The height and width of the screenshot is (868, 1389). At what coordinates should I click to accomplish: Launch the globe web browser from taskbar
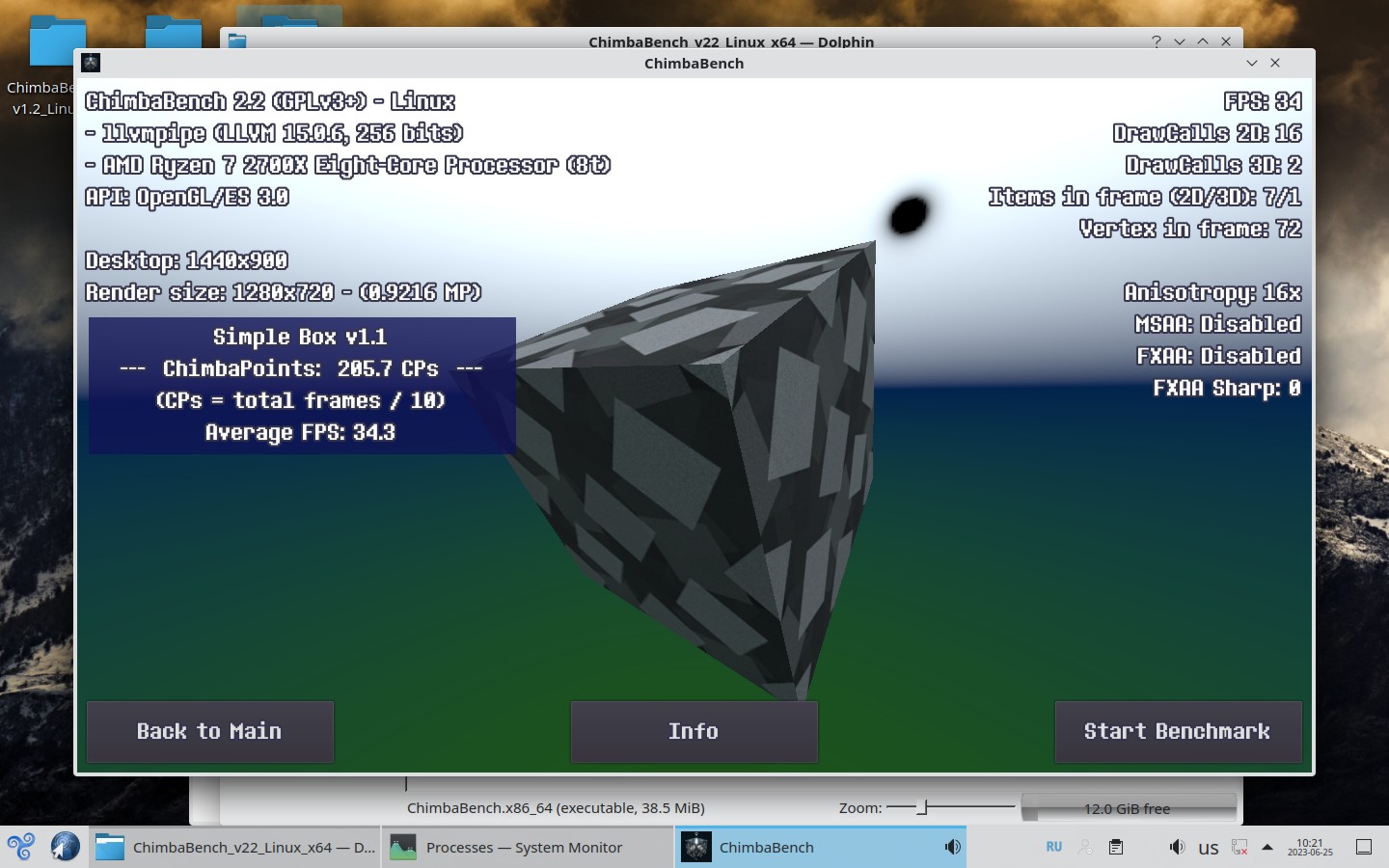[66, 847]
